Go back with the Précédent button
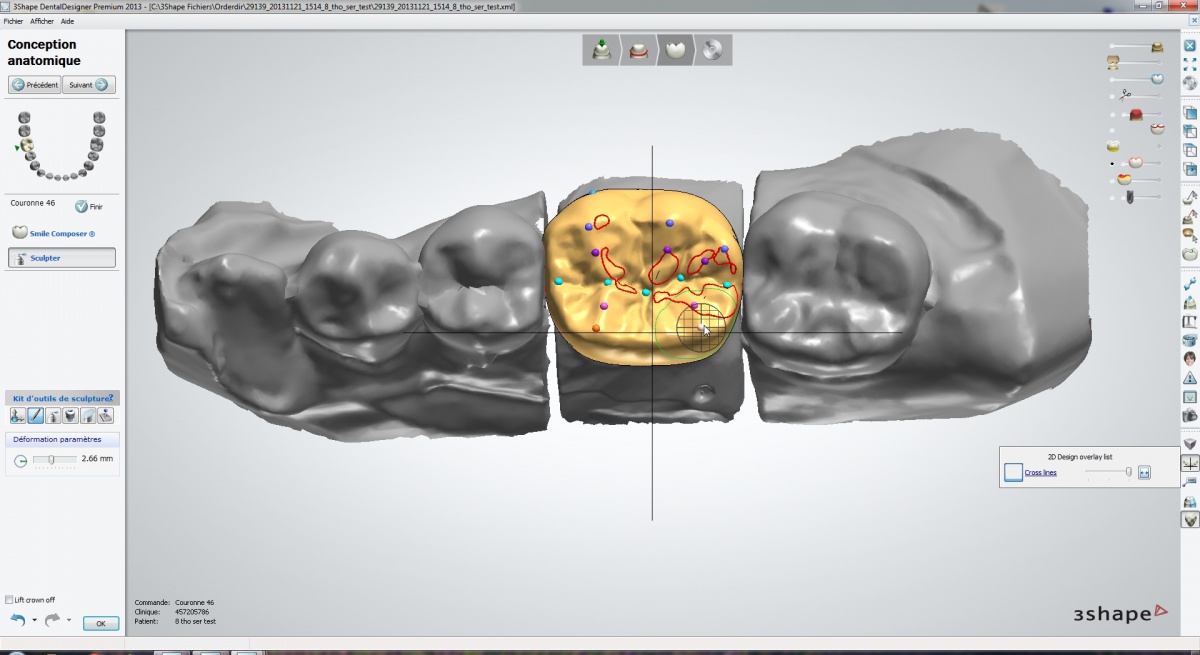This screenshot has width=1200, height=655. (x=35, y=85)
